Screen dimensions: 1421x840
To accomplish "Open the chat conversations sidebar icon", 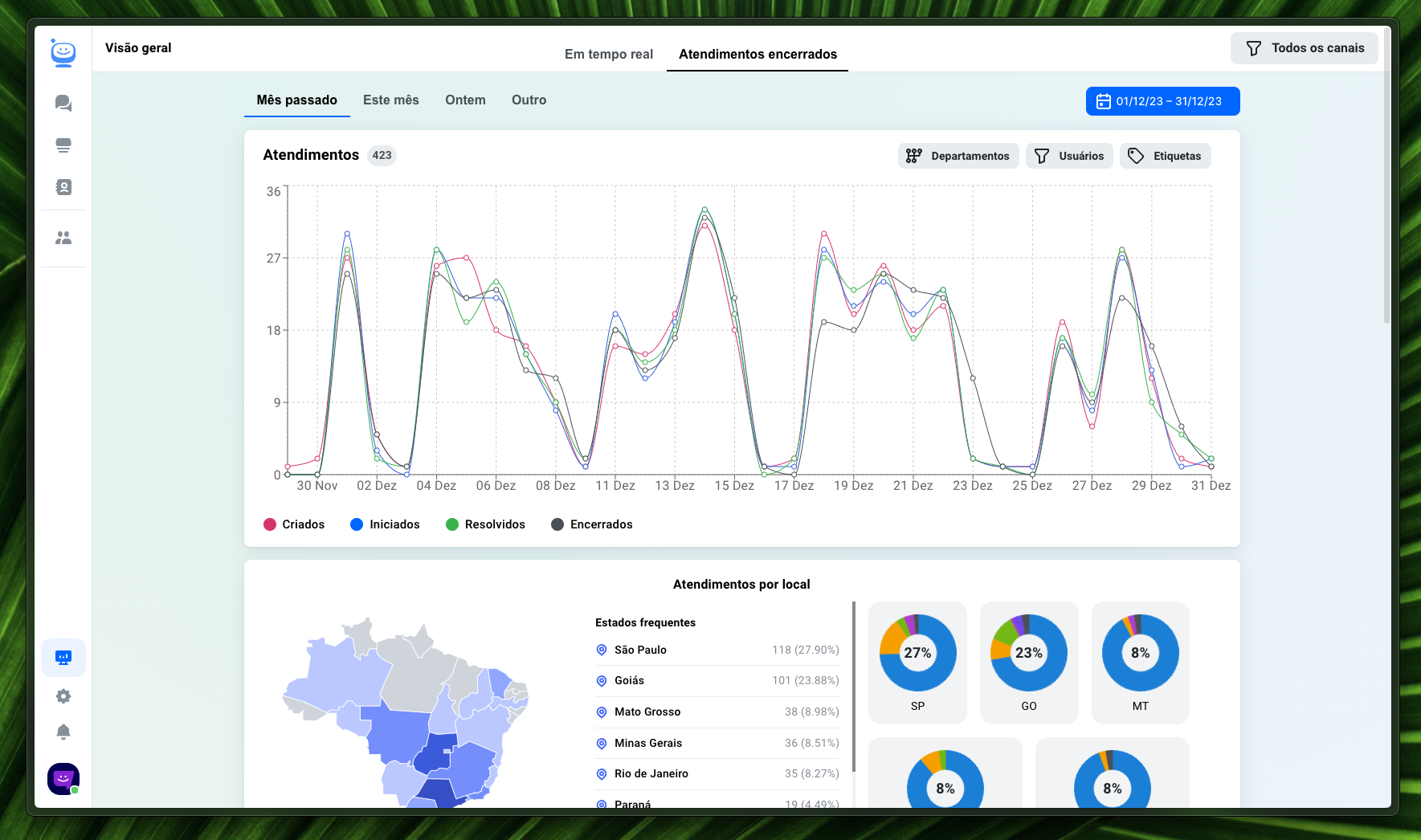I will click(63, 103).
